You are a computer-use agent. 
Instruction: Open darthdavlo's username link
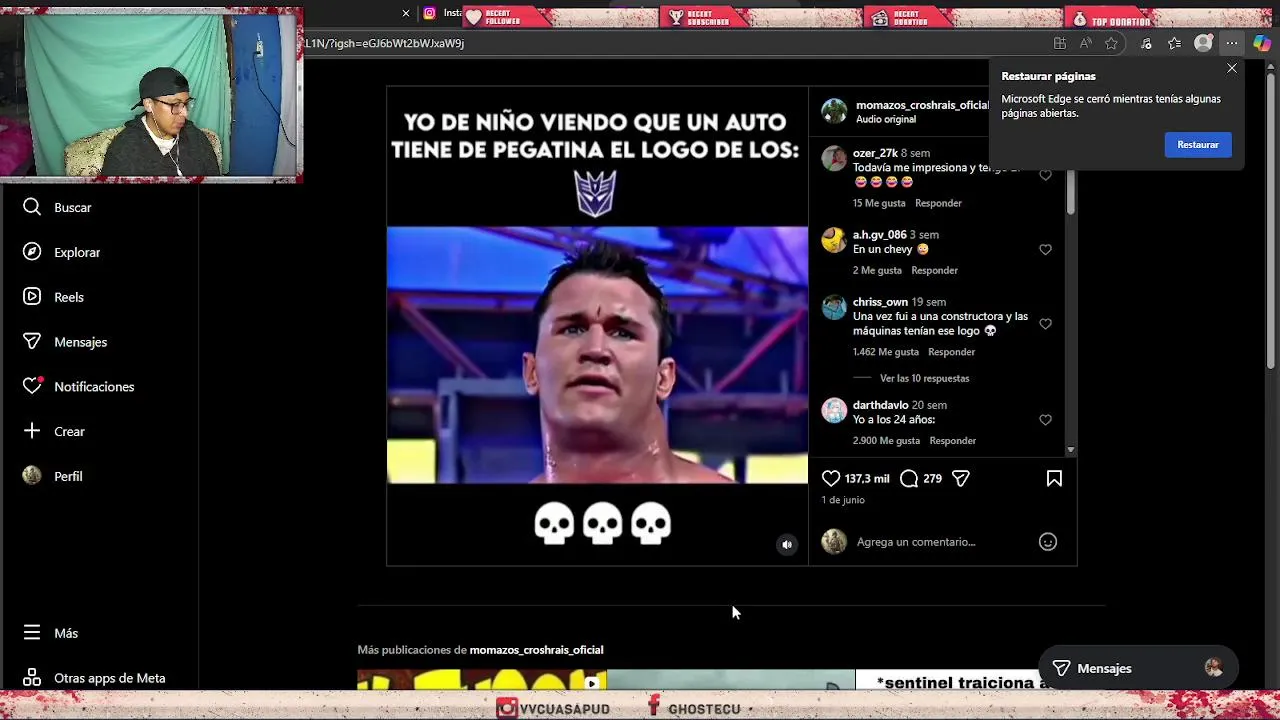[x=880, y=405]
